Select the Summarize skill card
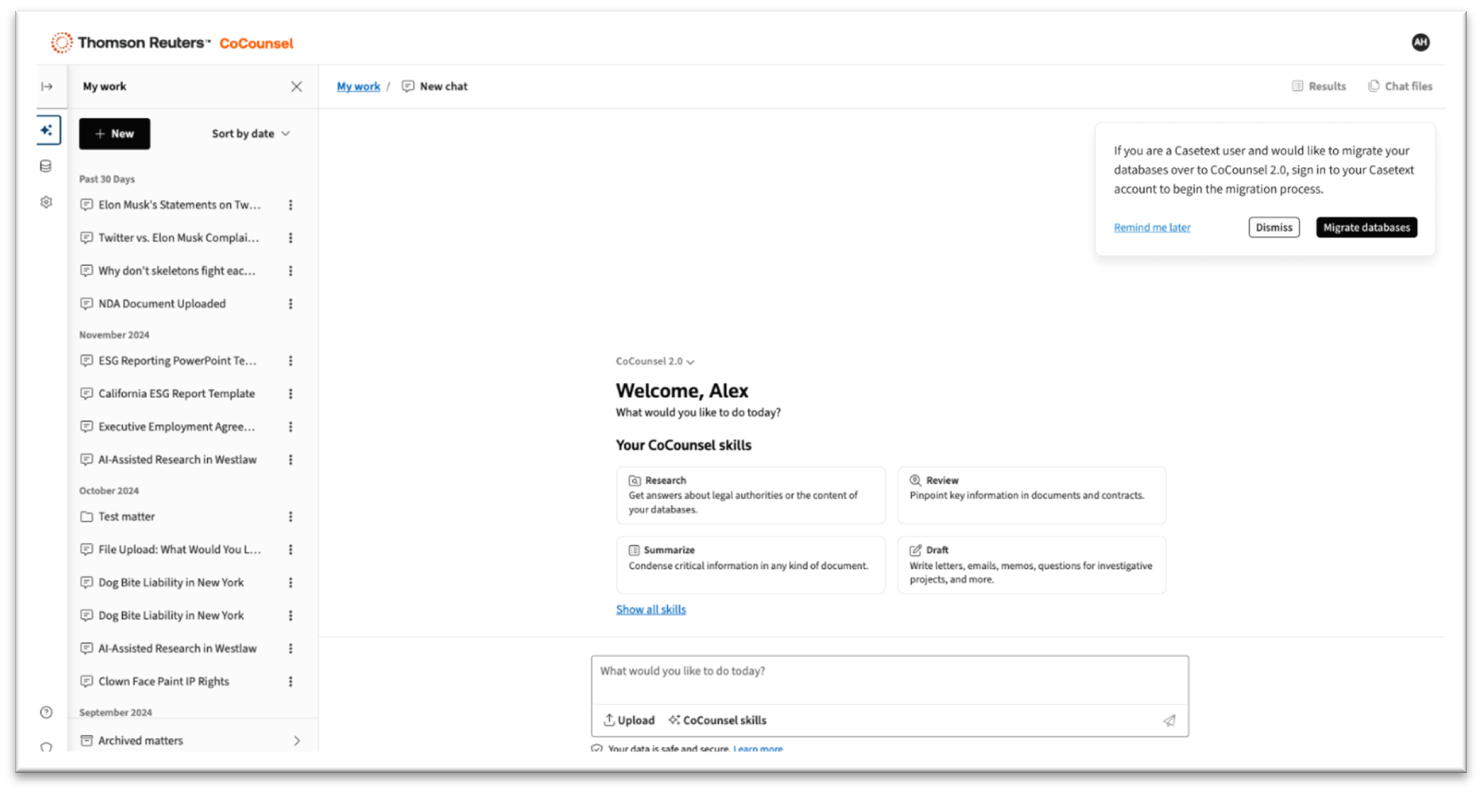Screen dimensions: 1482x793 (x=751, y=565)
